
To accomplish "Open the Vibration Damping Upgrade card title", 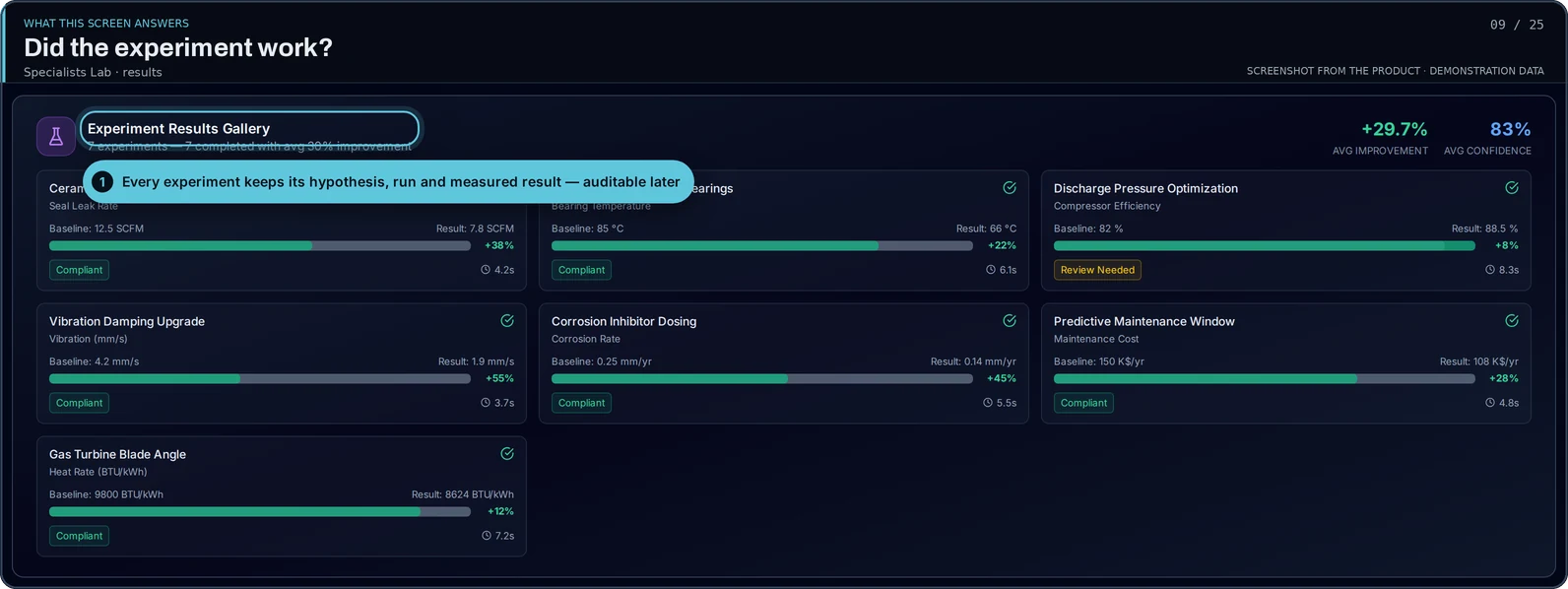I will pyautogui.click(x=127, y=321).
